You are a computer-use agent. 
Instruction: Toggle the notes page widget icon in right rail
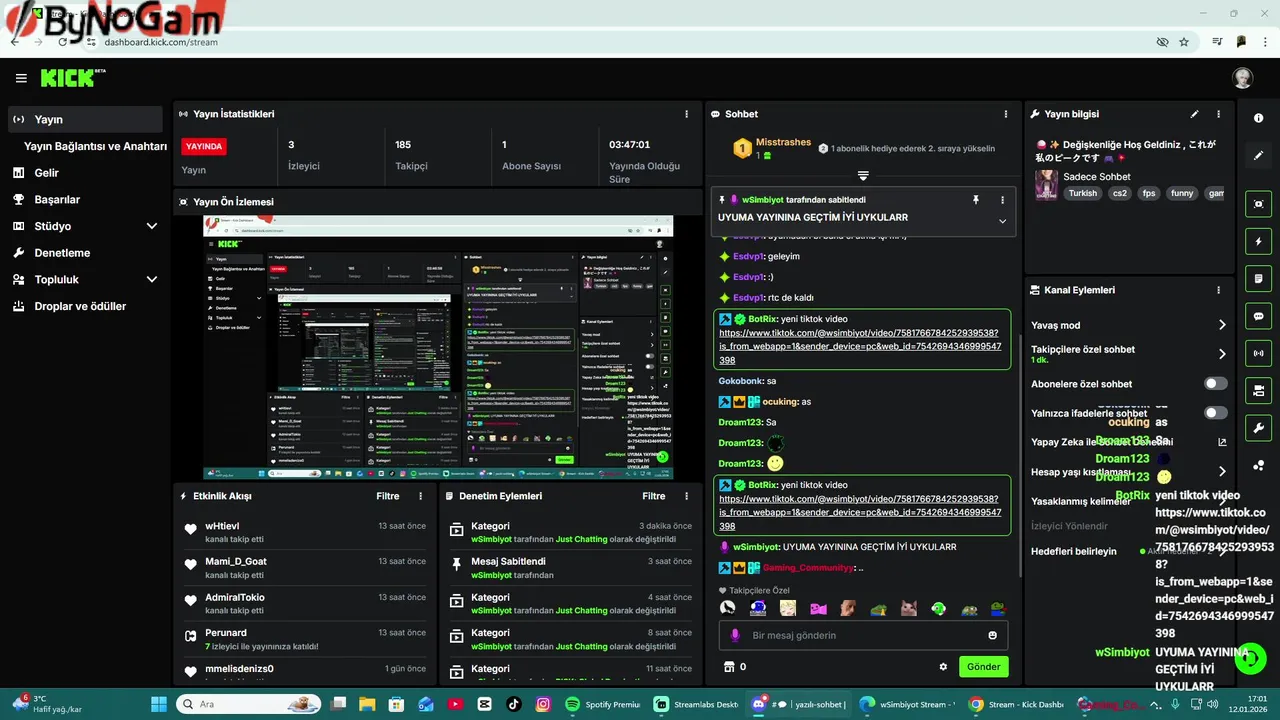1258,278
